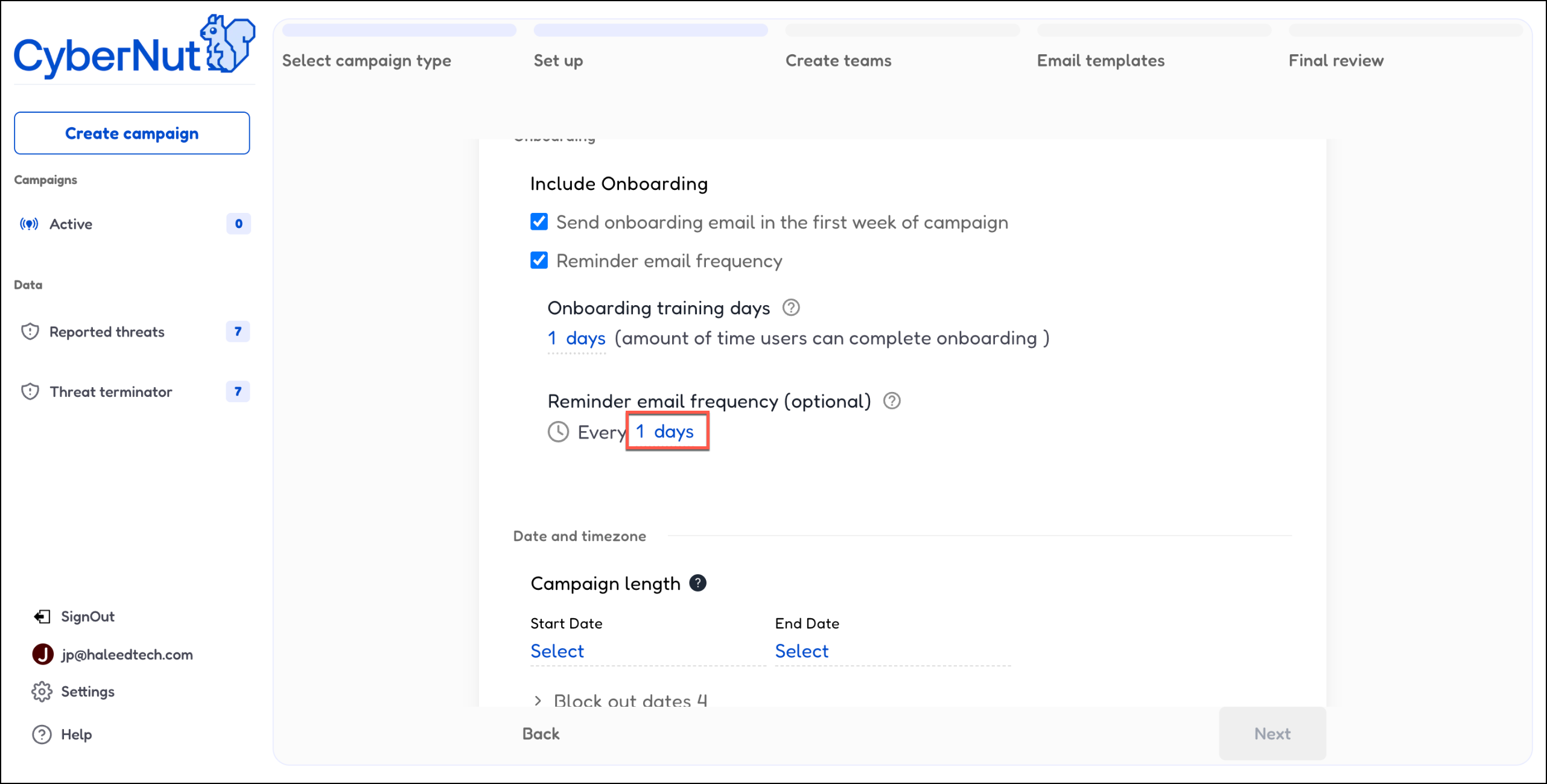1547x784 pixels.
Task: Click help icon beside Onboarding training days
Action: pyautogui.click(x=791, y=308)
